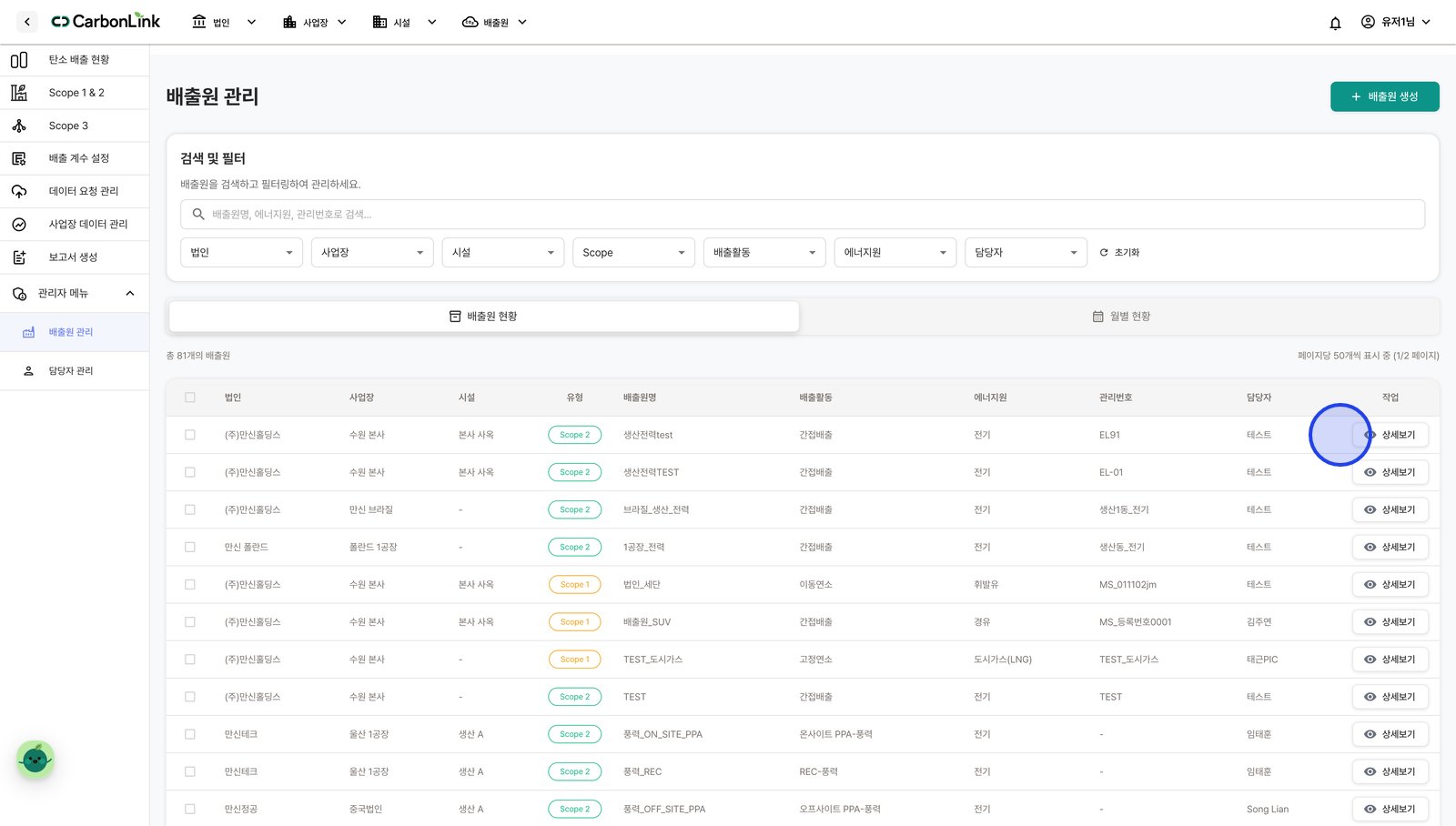1456x826 pixels.
Task: Tick the 법인_세단 row checkbox
Action: pos(190,585)
